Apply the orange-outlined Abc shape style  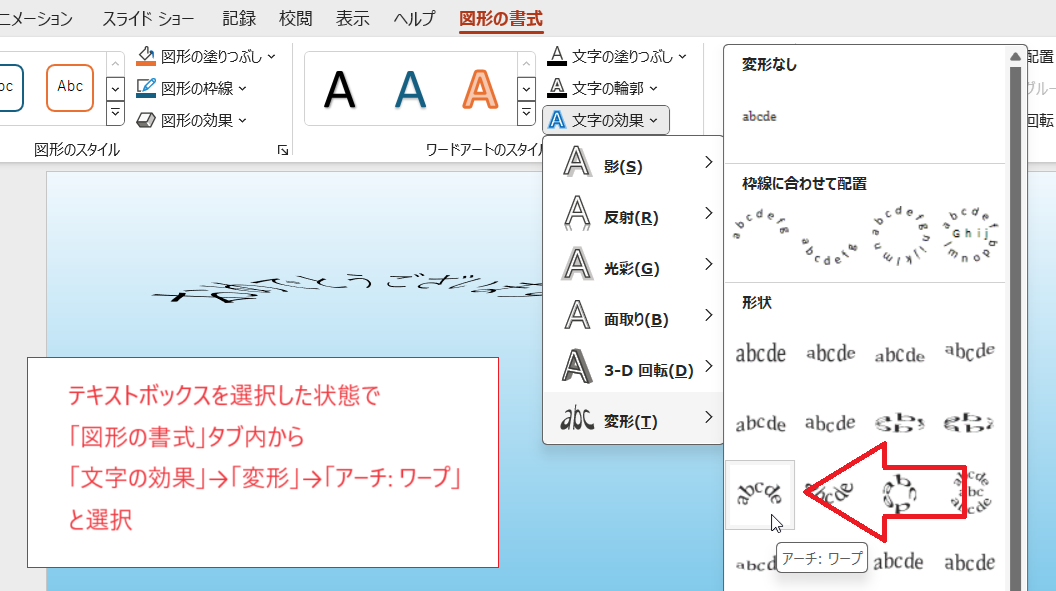coord(70,88)
